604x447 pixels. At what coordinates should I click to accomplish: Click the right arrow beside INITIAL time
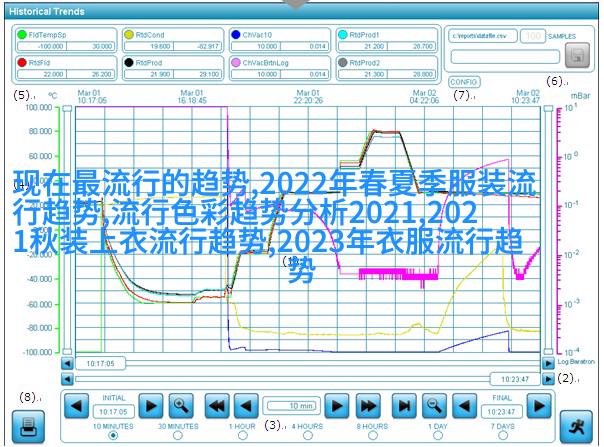click(151, 405)
